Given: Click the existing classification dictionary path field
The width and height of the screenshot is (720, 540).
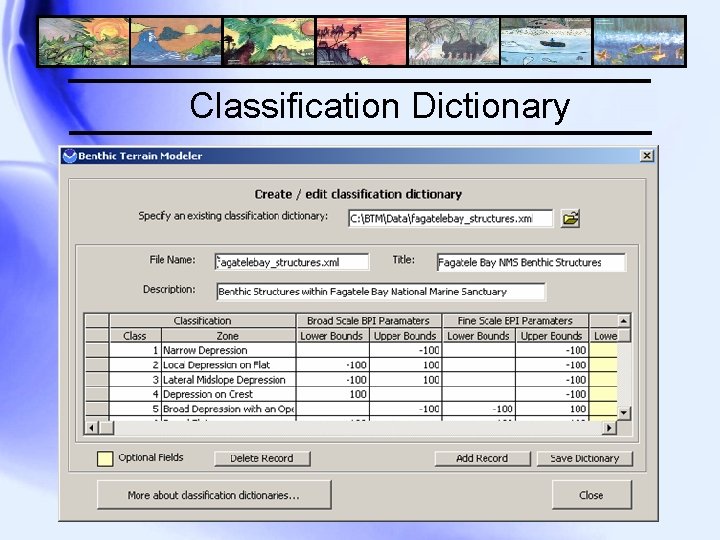Looking at the screenshot, I should pos(450,218).
